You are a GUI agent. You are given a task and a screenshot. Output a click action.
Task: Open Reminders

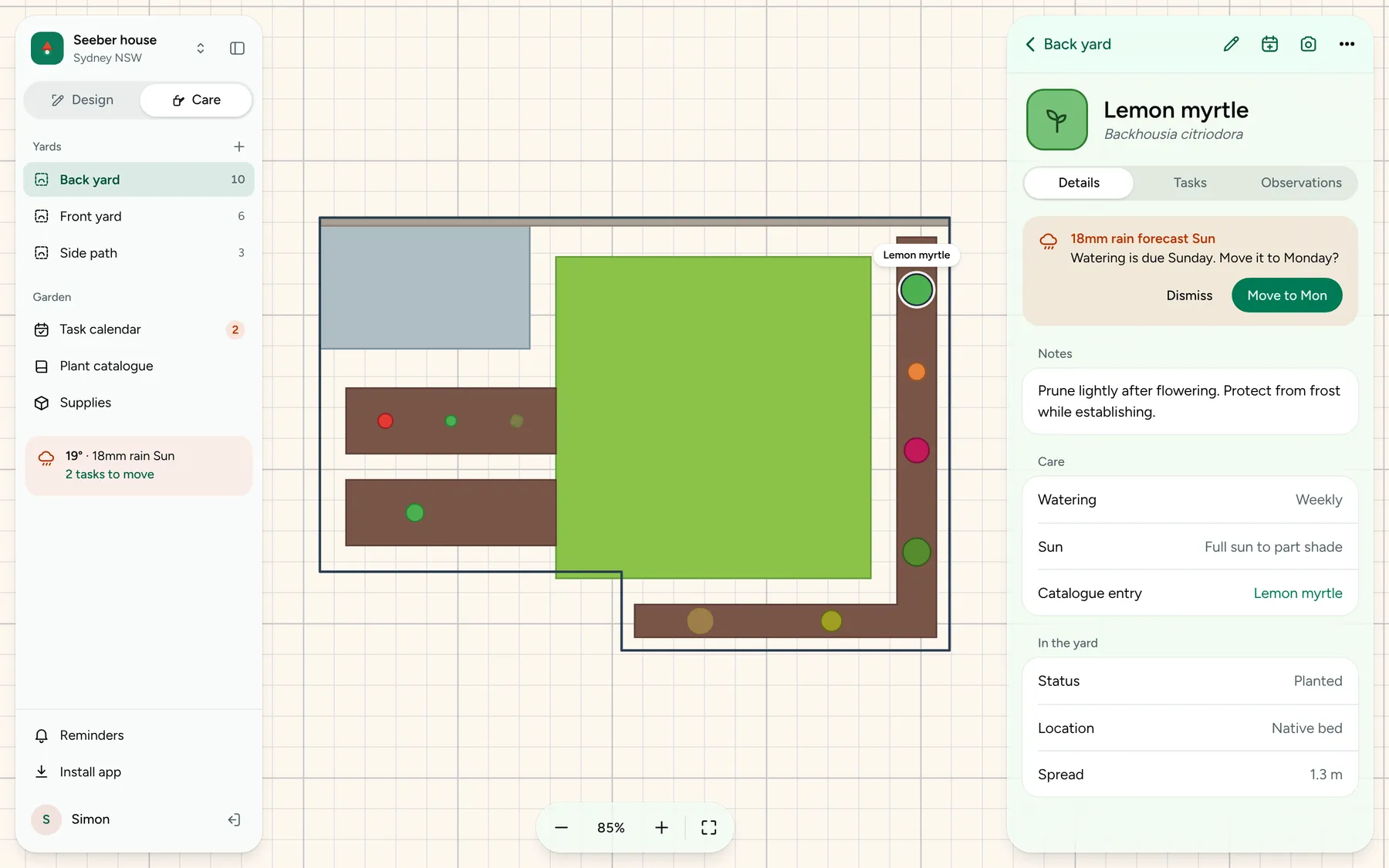[139, 735]
